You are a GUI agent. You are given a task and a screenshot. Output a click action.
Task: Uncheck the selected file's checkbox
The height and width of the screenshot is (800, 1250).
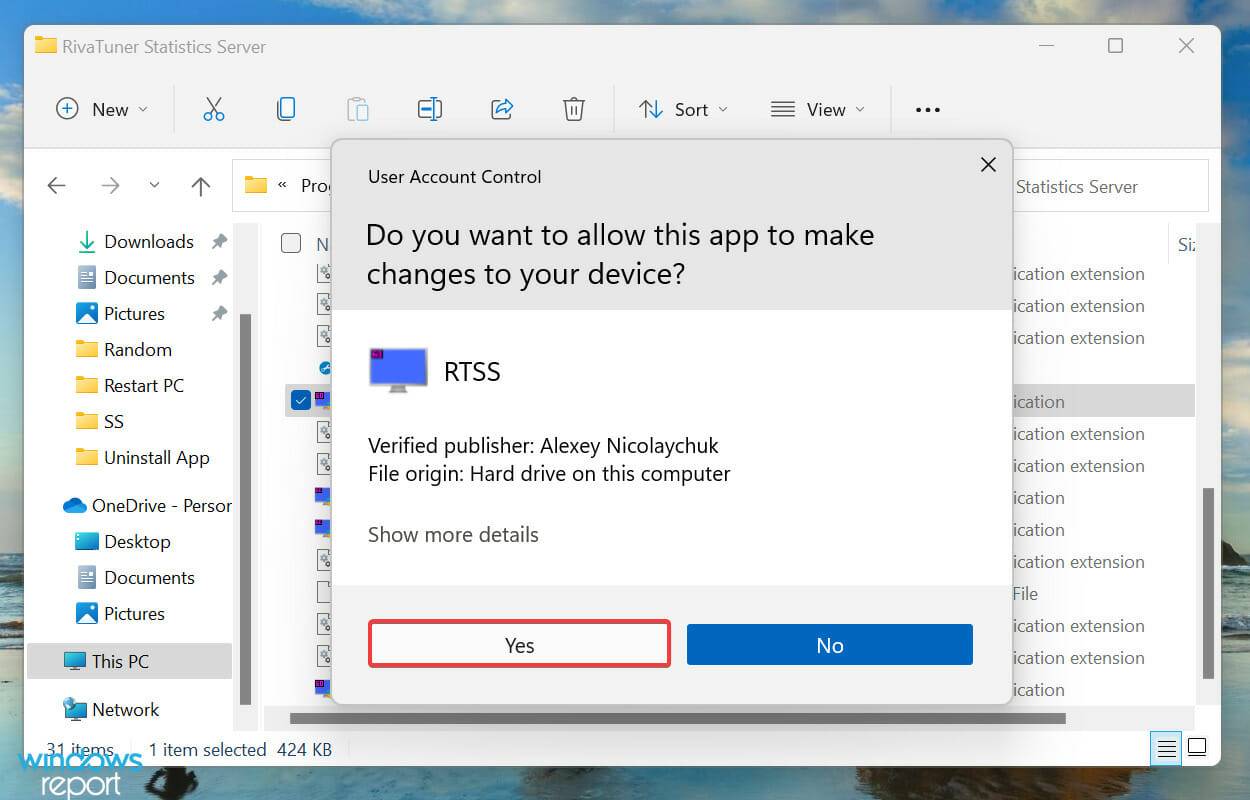301,401
